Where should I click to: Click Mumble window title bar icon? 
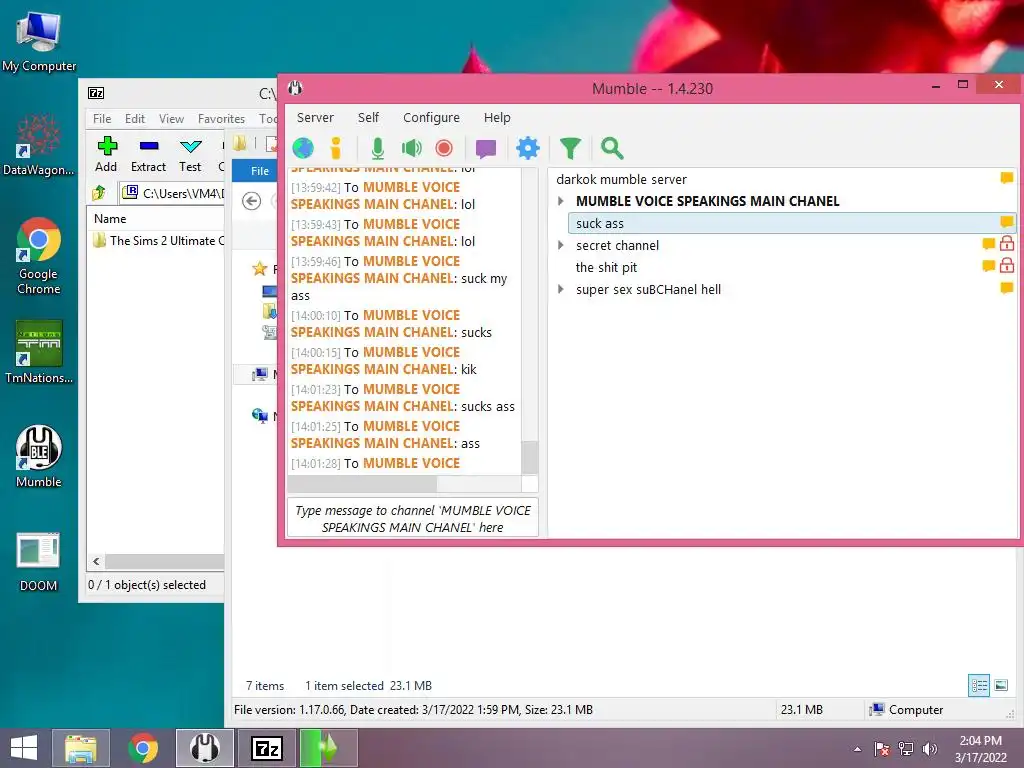click(x=295, y=88)
